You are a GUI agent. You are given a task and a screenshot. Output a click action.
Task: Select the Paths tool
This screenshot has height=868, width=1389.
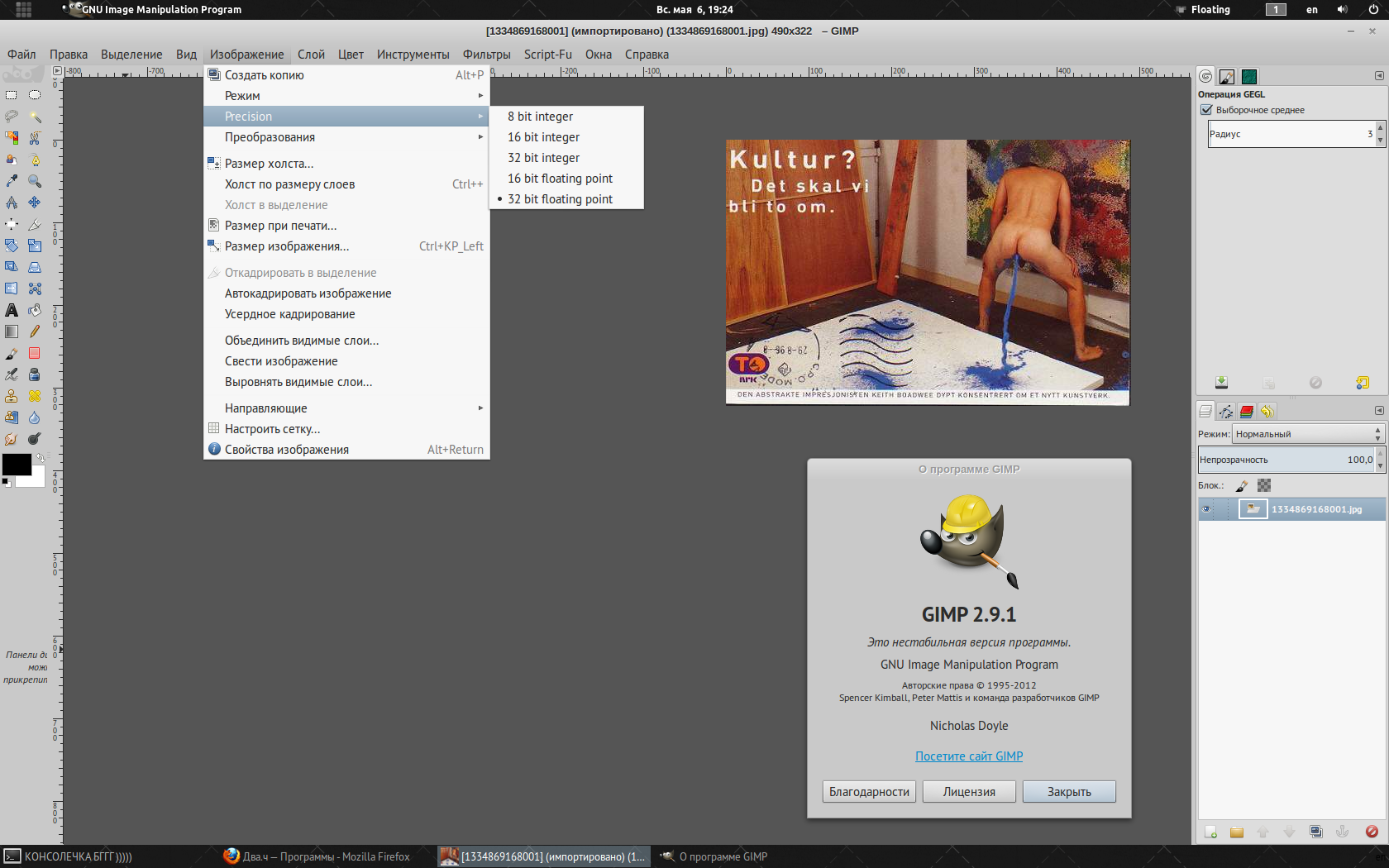pyautogui.click(x=35, y=160)
